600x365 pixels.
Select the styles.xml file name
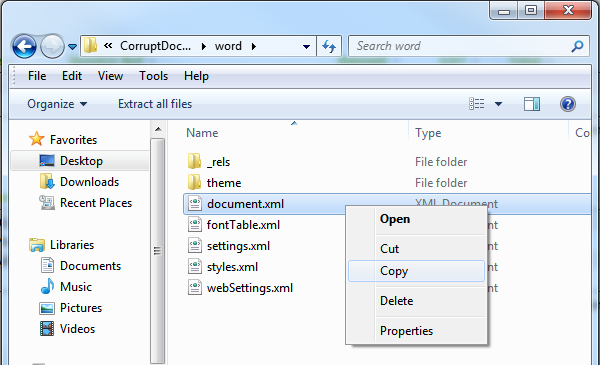coord(232,267)
